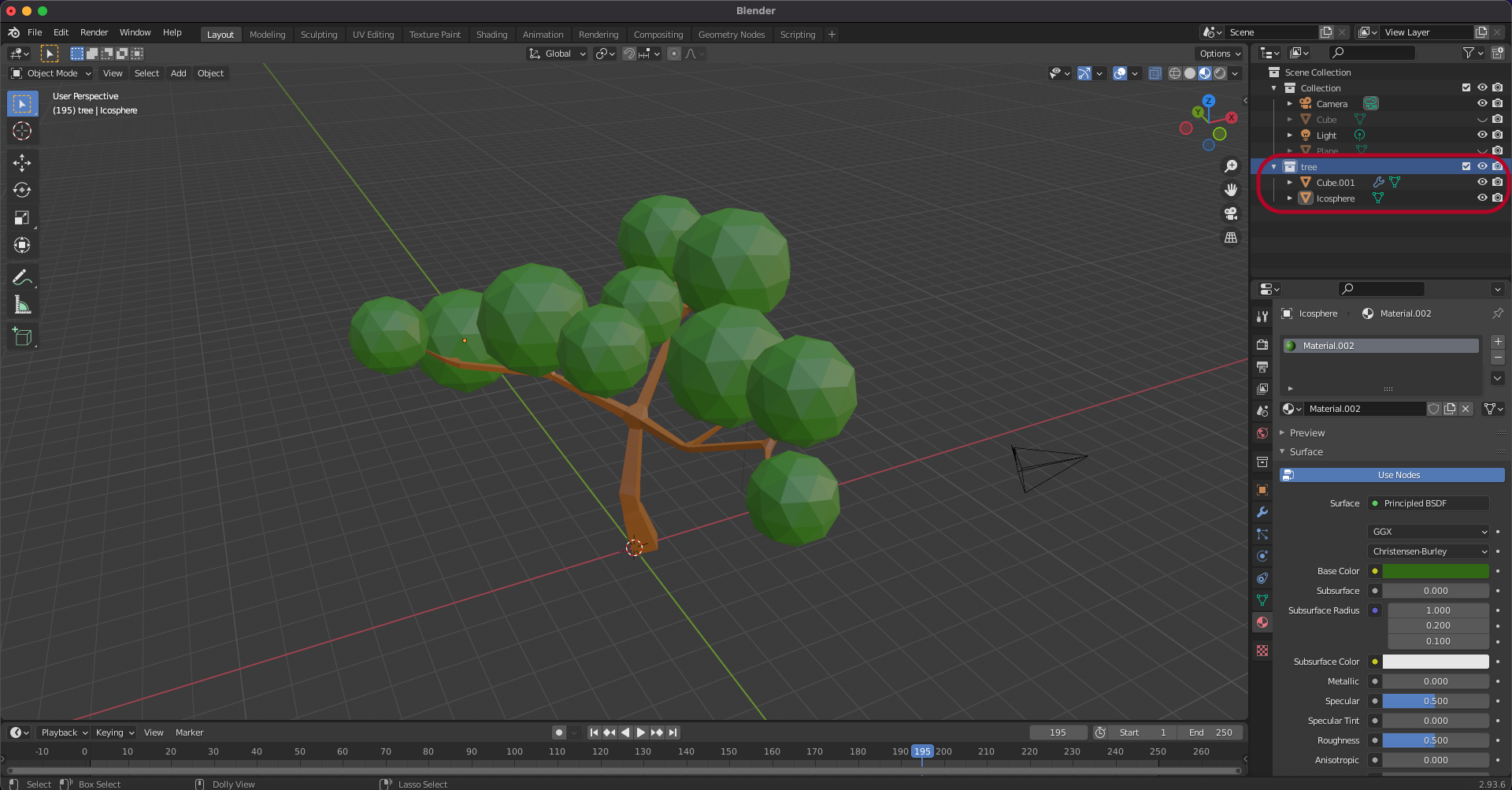
Task: Pin the properties editor context
Action: [1497, 313]
